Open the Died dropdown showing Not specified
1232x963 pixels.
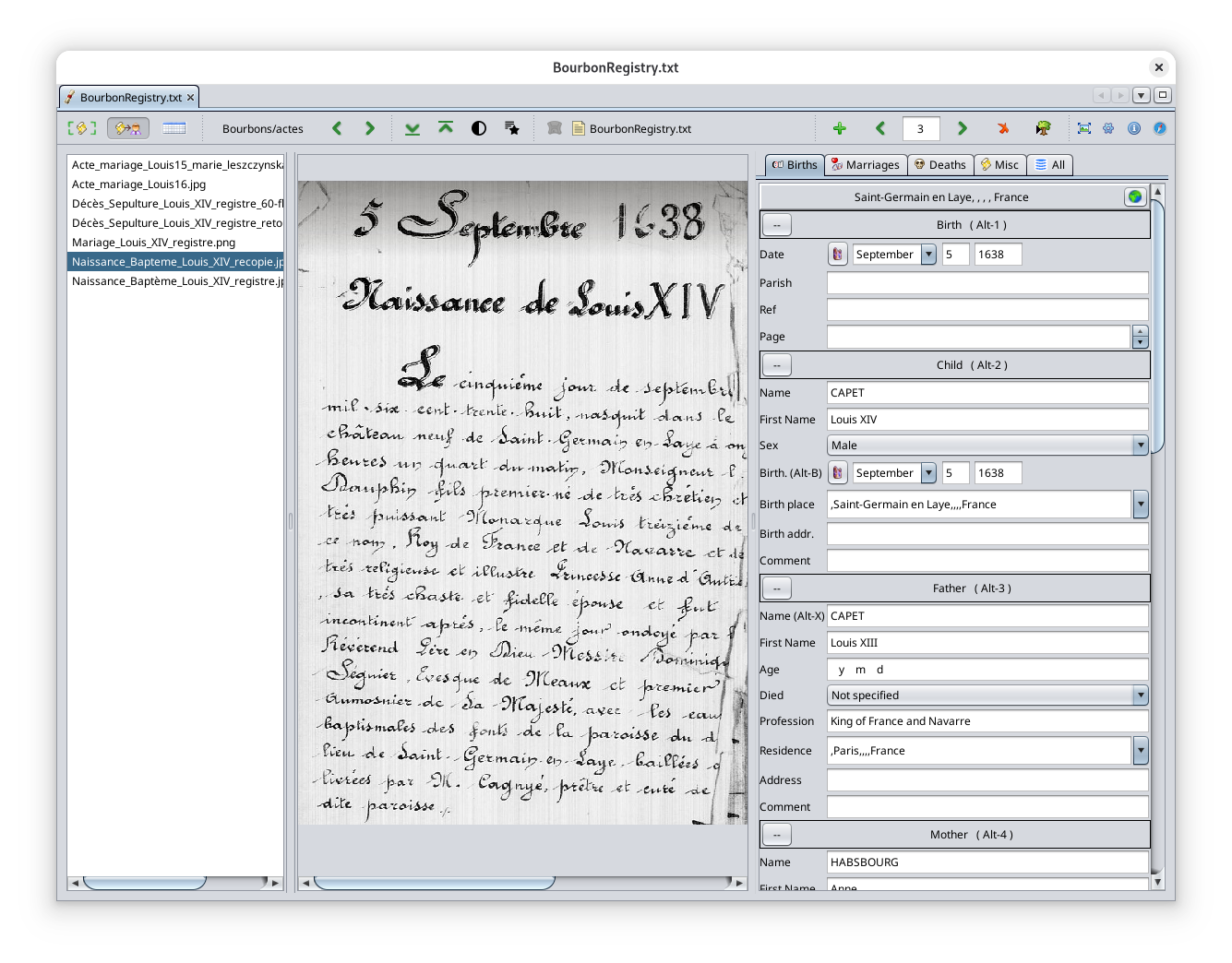[987, 695]
